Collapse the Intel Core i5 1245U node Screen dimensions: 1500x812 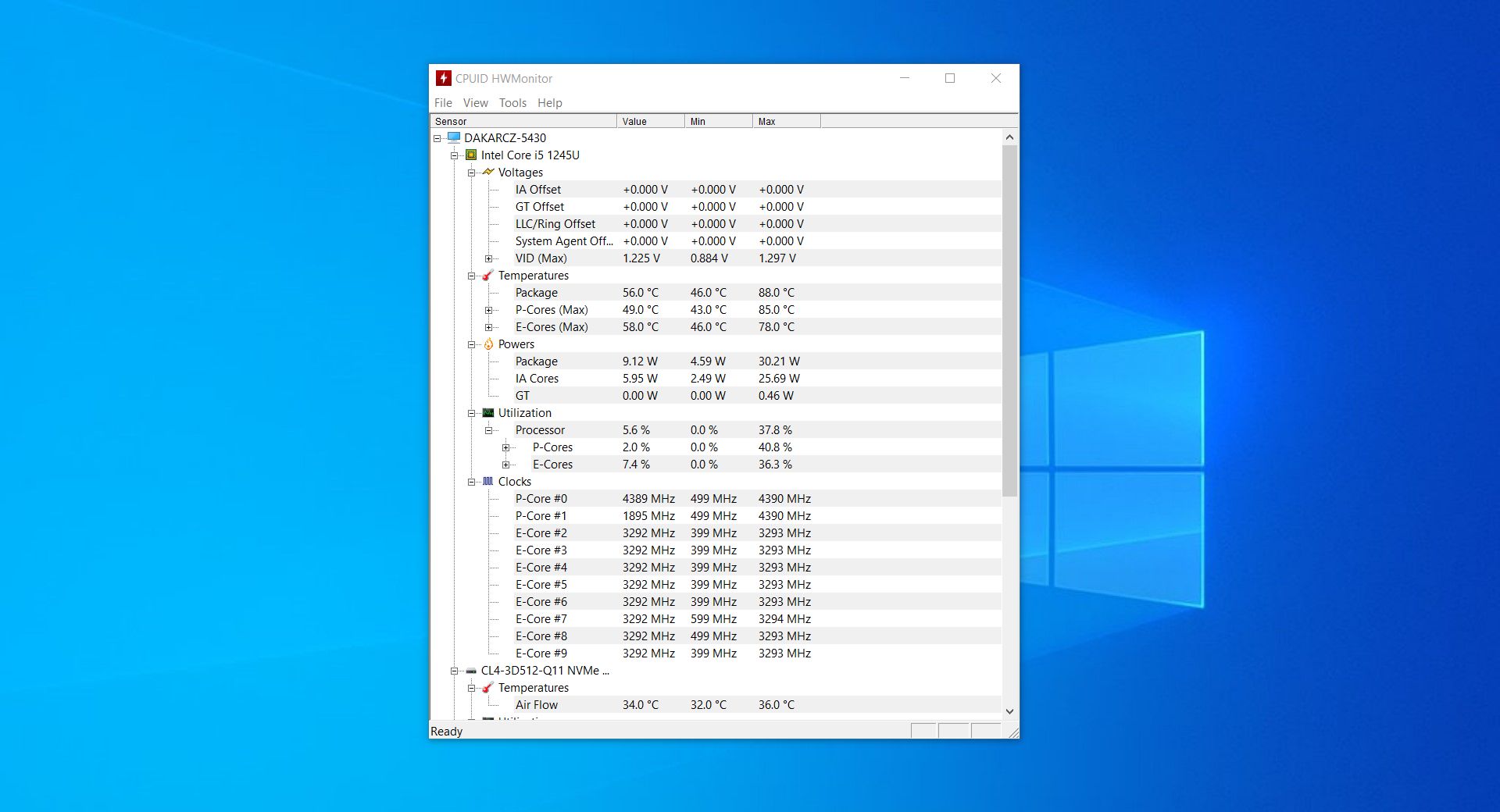tap(455, 155)
